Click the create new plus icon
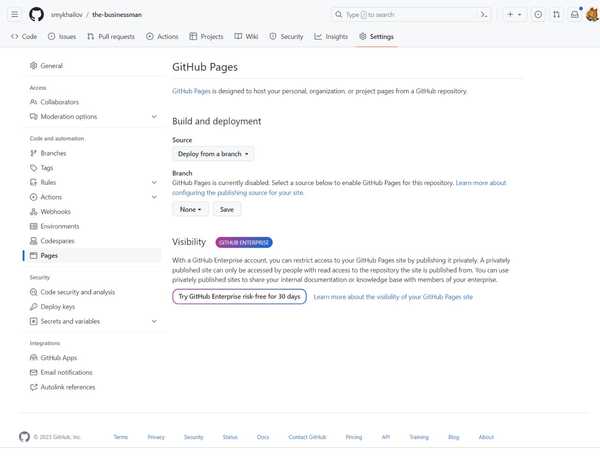The height and width of the screenshot is (465, 600). tap(510, 15)
